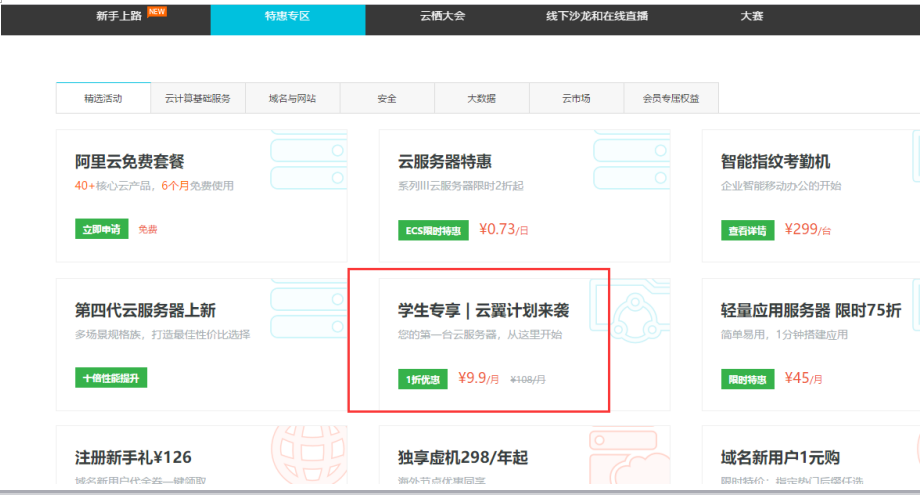The width and height of the screenshot is (920, 495).
Task: Click the 1折优惠 green button
Action: click(x=422, y=379)
